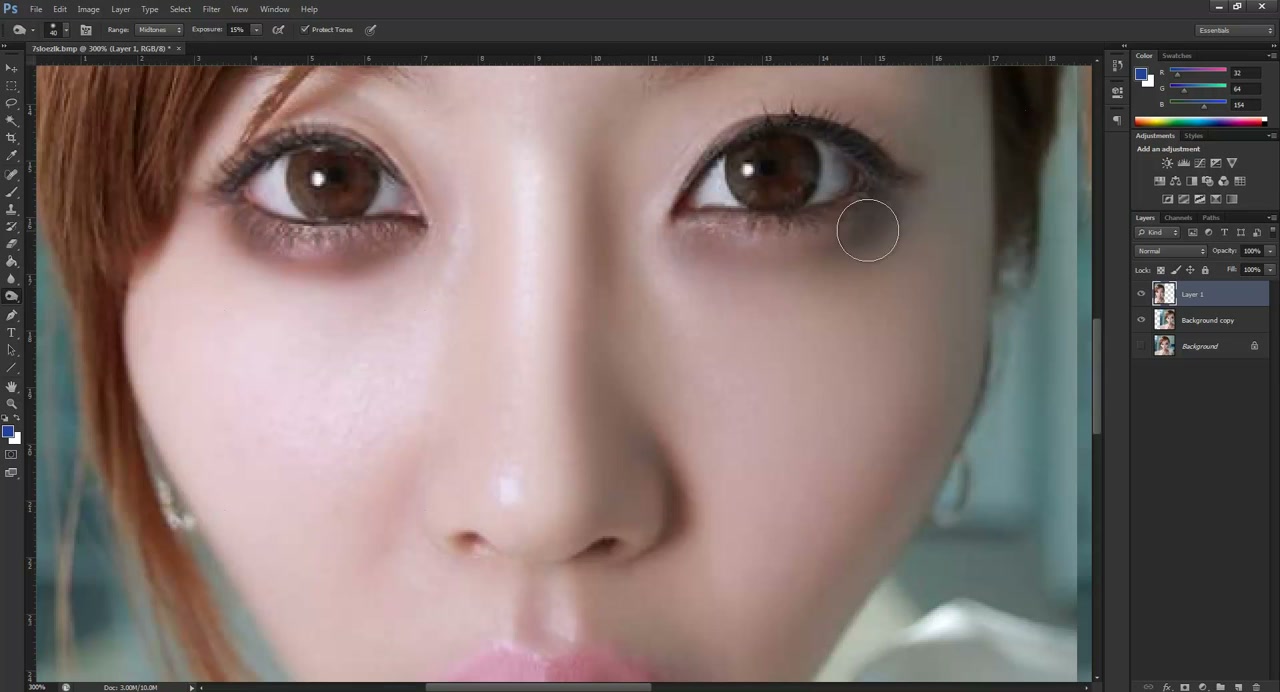The image size is (1280, 692).
Task: Filter layers by pixel type
Action: (x=1193, y=232)
